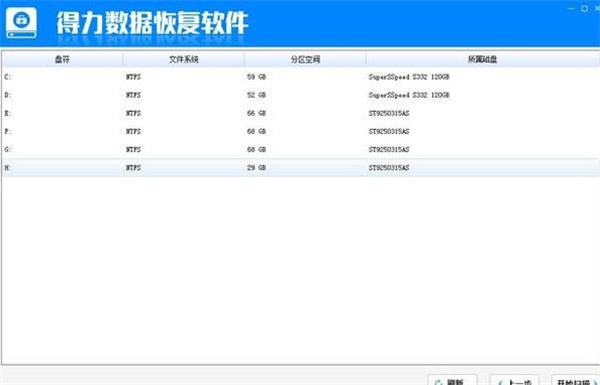This screenshot has width=600, height=385.
Task: Click the 66 GB partition size
Action: [x=256, y=113]
